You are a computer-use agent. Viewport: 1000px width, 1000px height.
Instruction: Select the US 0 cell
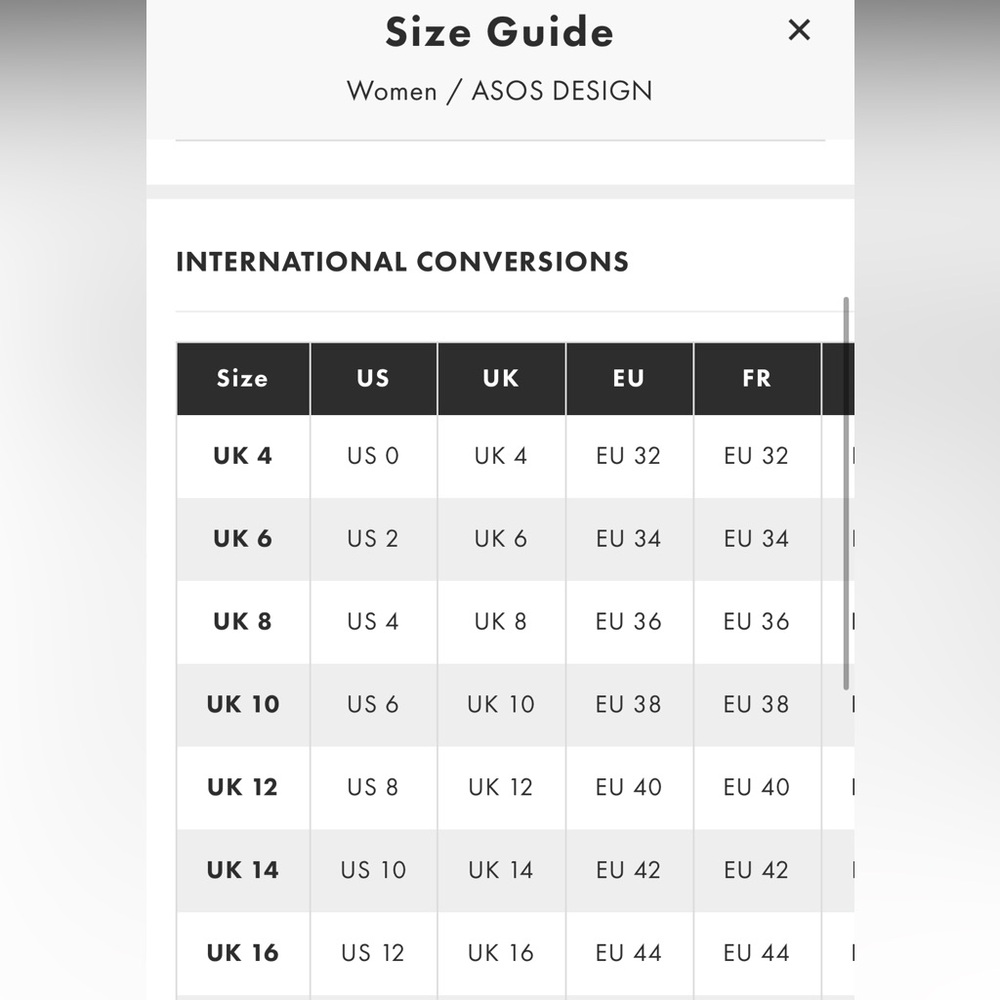pos(373,456)
